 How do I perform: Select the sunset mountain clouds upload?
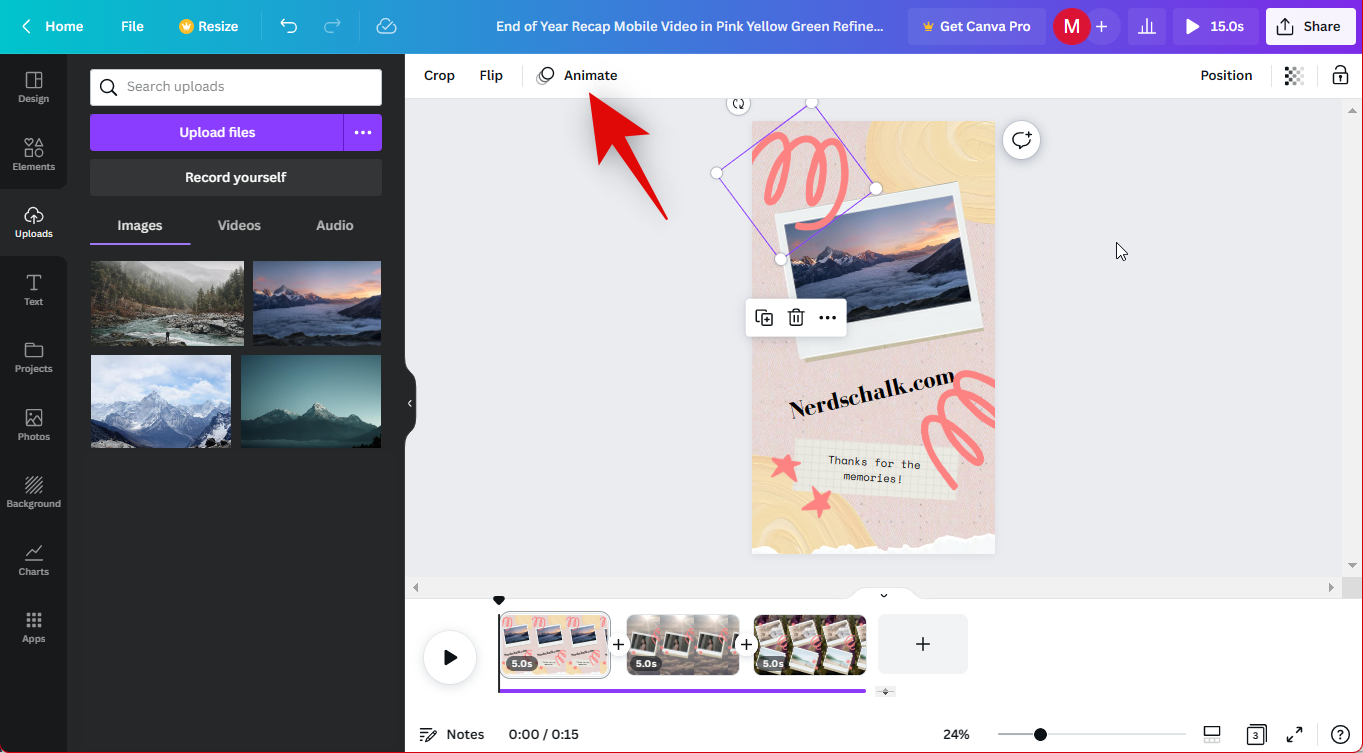(317, 303)
